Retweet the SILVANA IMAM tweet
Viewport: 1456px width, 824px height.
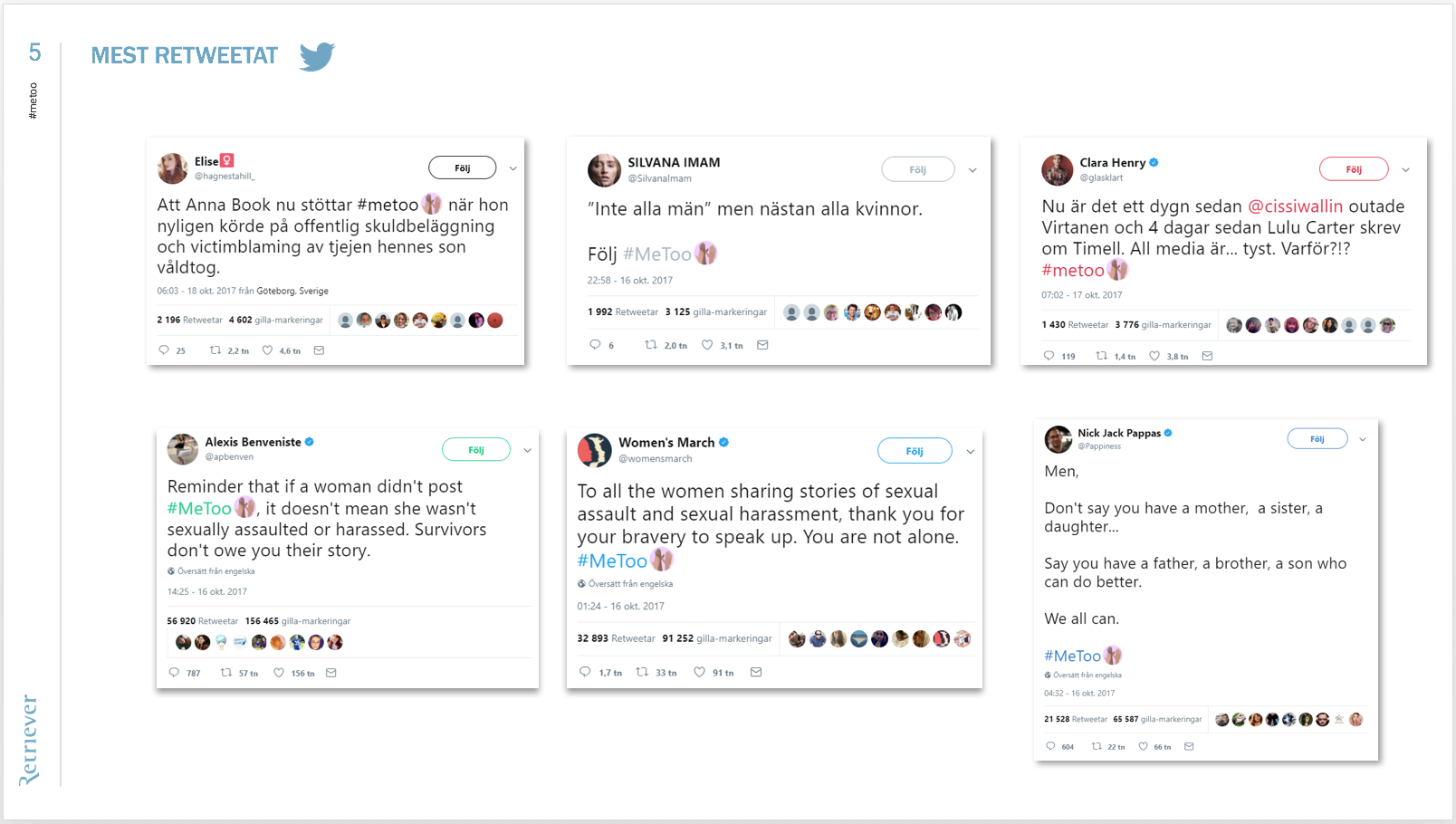click(x=651, y=345)
